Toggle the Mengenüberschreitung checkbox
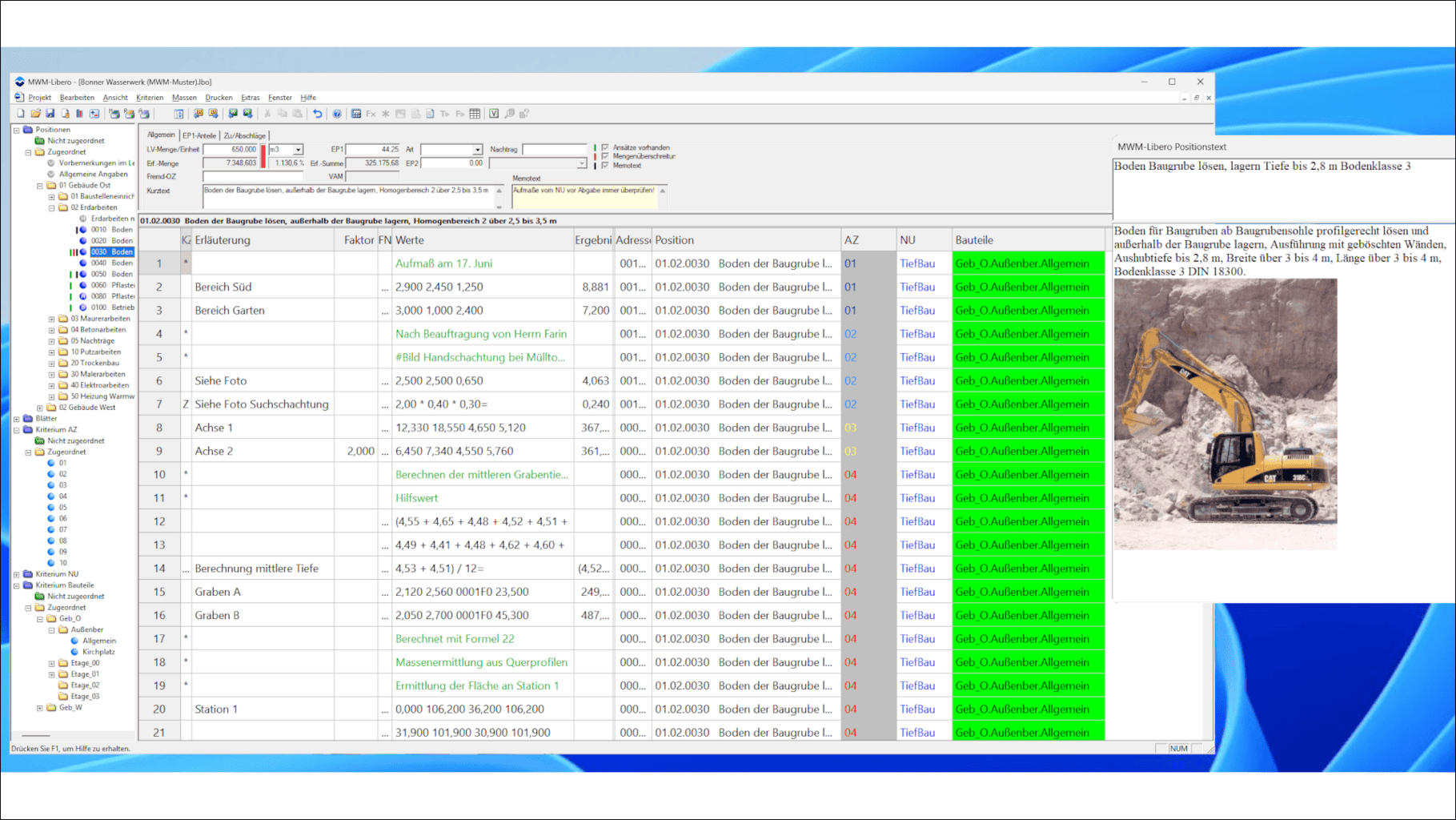 (605, 156)
